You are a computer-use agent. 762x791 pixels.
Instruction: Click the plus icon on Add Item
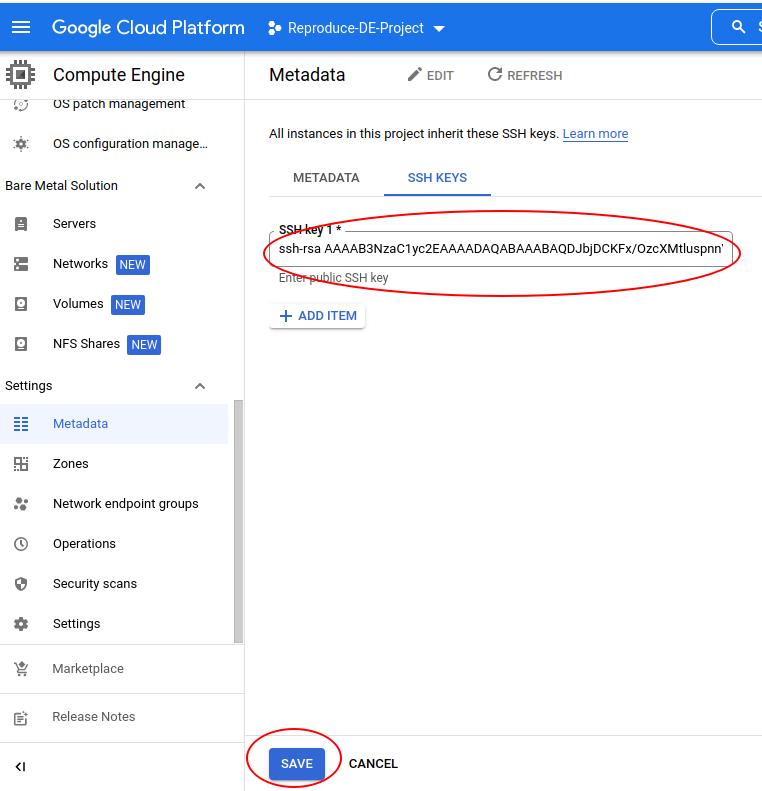pos(286,316)
